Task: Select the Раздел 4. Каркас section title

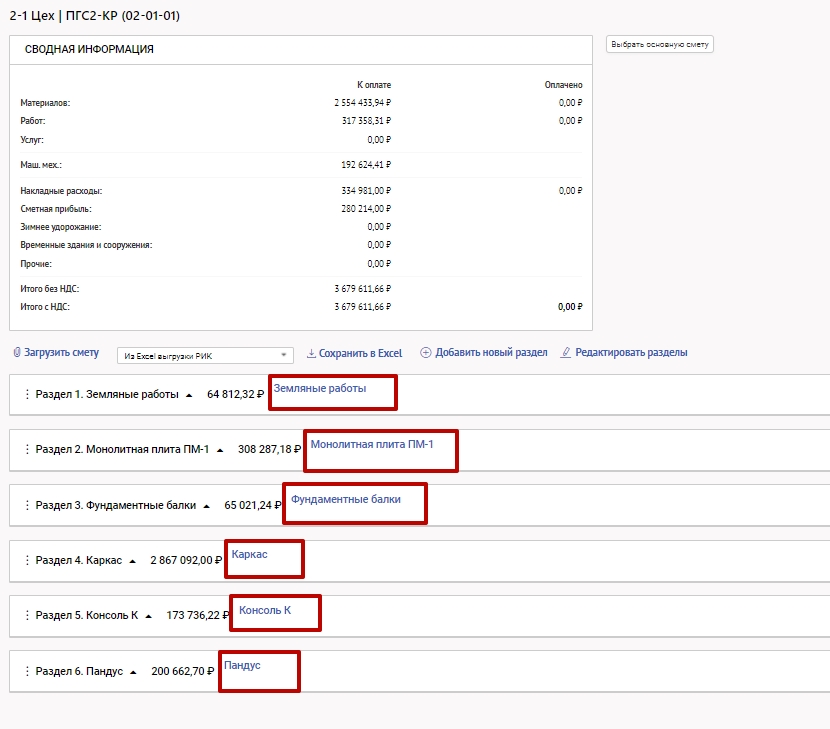Action: [78, 560]
